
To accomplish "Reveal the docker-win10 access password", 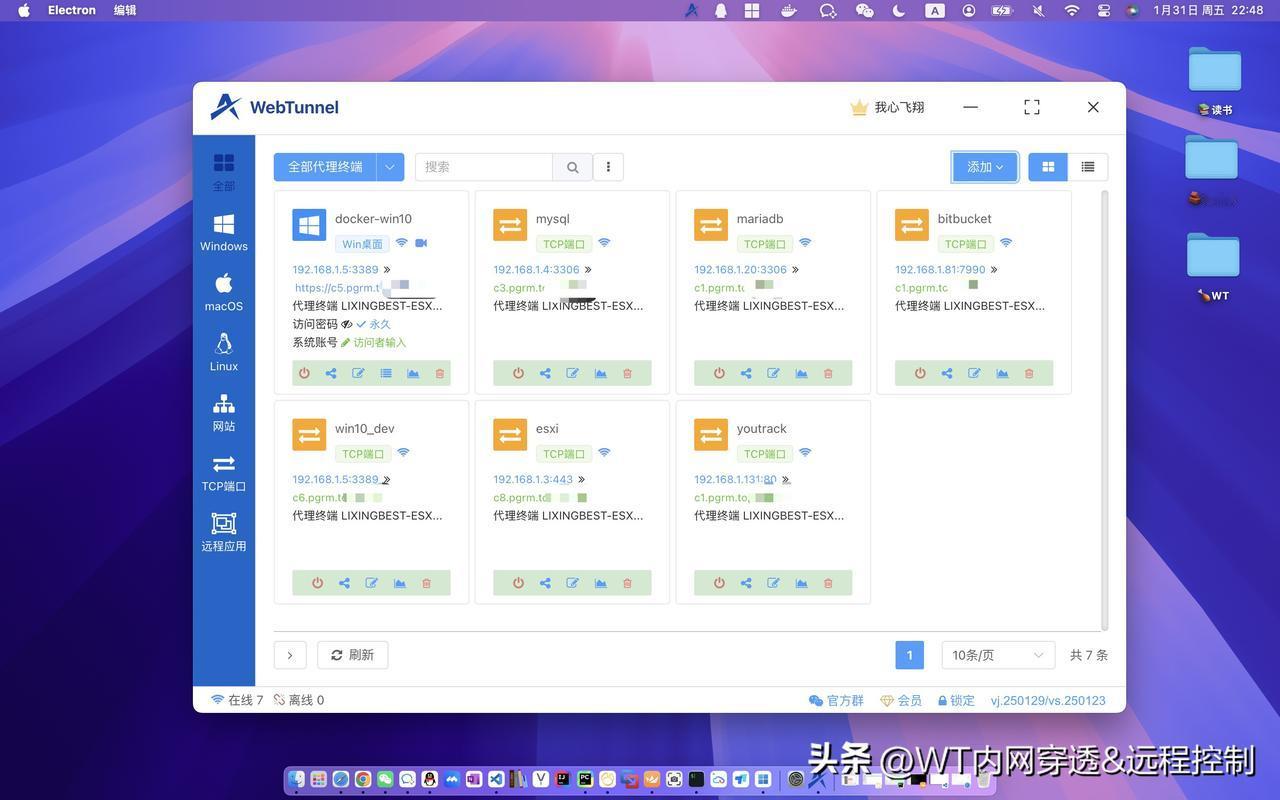I will [x=347, y=324].
